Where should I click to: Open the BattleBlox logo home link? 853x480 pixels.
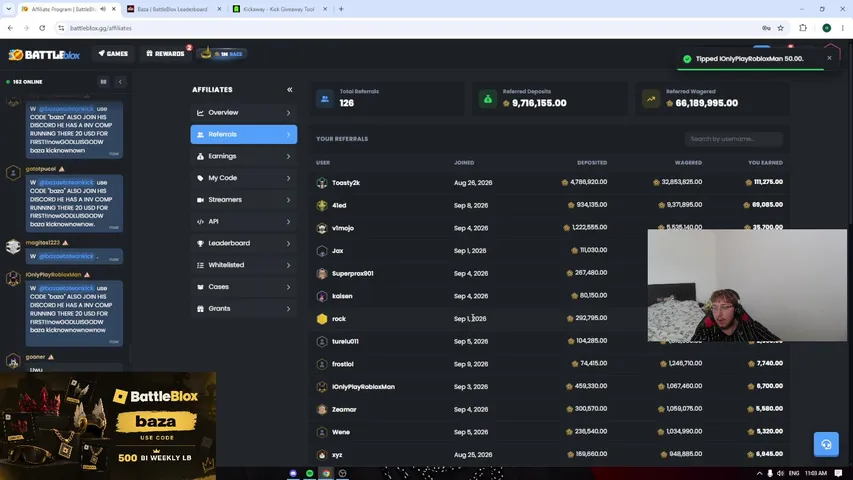tap(44, 54)
